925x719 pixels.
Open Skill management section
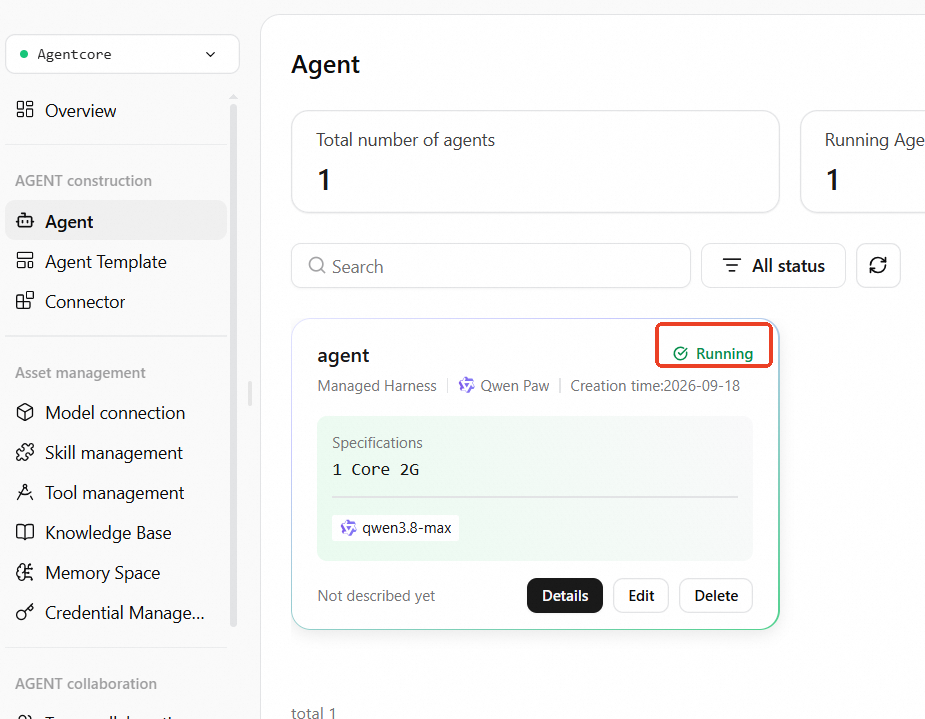pyautogui.click(x=116, y=452)
